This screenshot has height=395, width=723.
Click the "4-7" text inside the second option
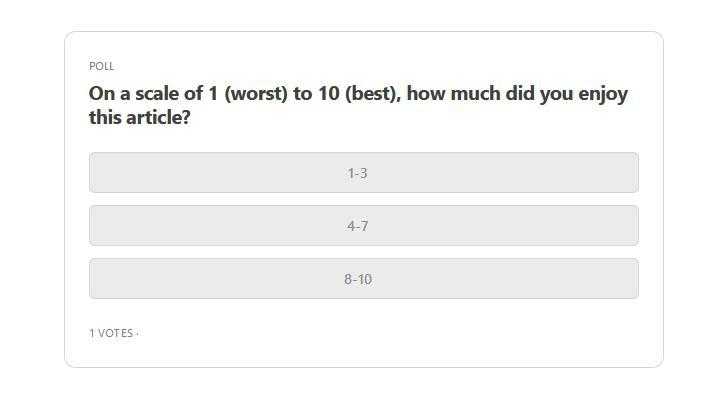click(357, 226)
